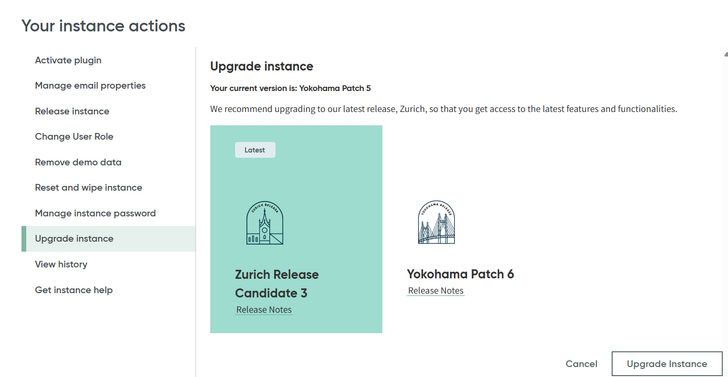Open Zurich Release Candidate 3 Release Notes
The image size is (728, 377).
tap(264, 310)
